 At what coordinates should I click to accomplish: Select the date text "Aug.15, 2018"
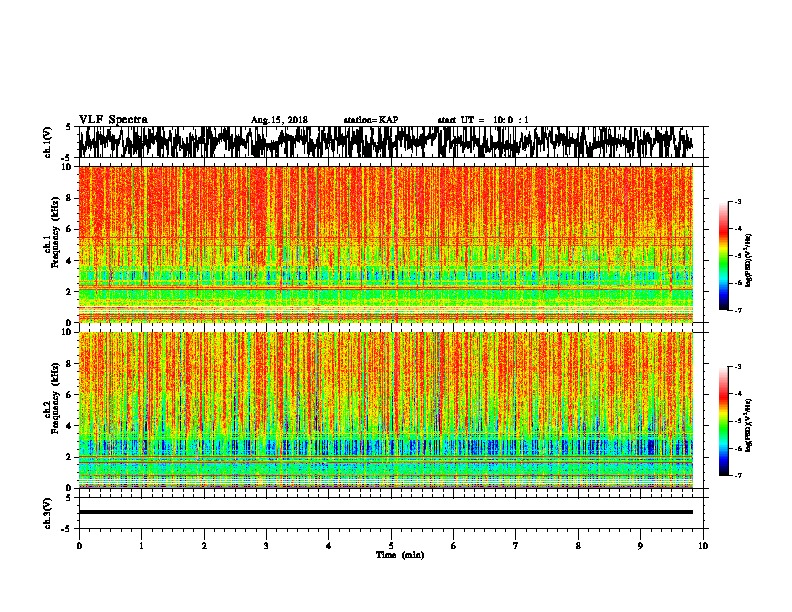279,120
